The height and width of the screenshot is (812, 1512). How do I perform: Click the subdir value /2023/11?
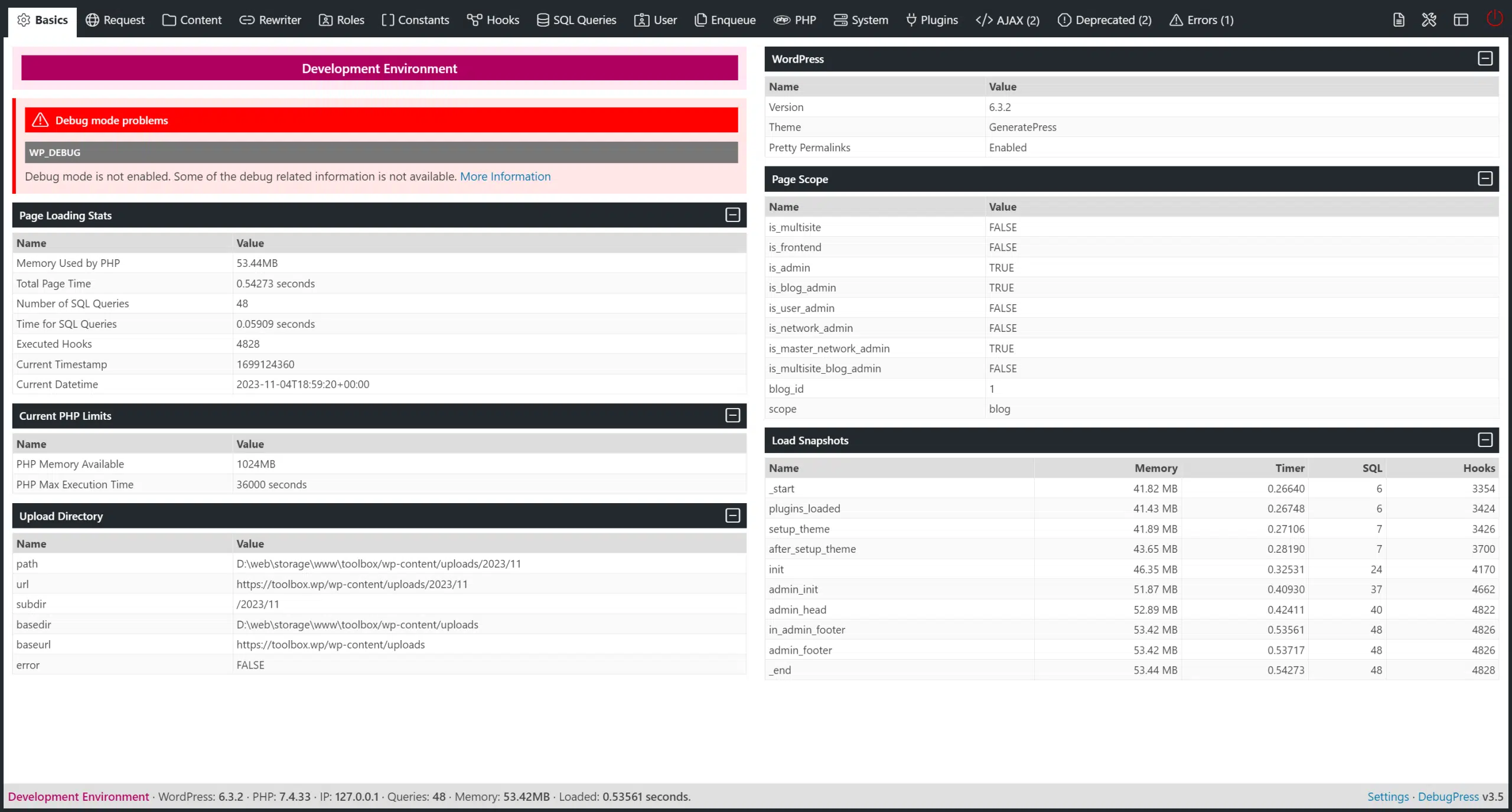pos(258,604)
